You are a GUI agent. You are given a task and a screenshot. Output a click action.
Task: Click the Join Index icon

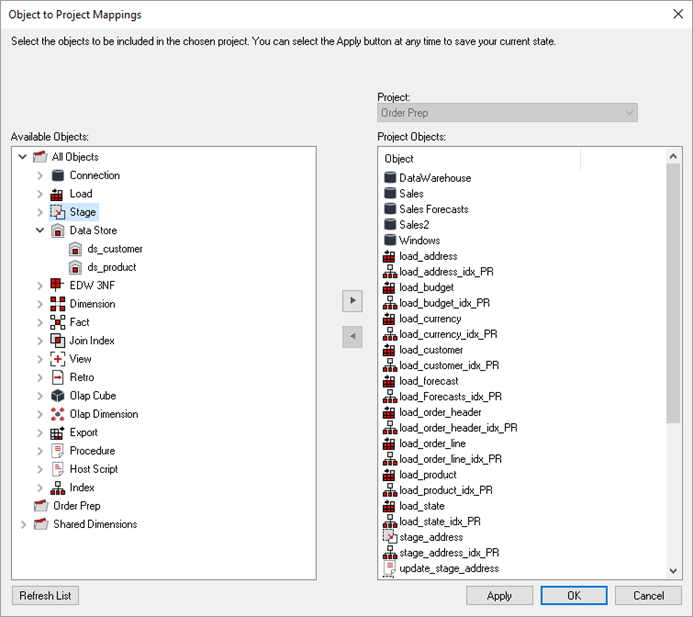[x=58, y=341]
